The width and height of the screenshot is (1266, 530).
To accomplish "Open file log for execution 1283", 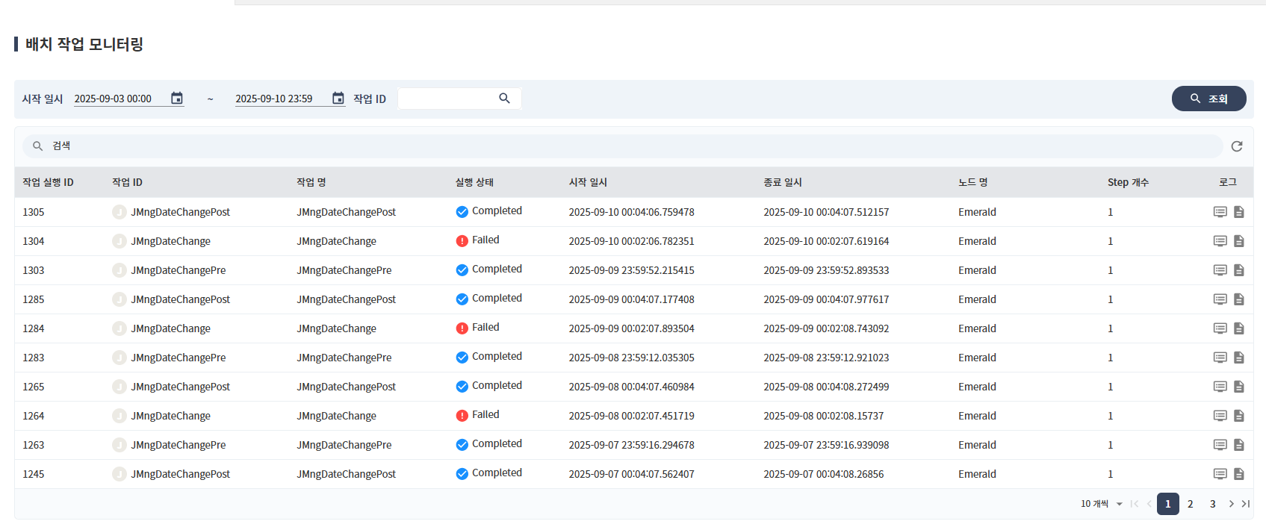I will [x=1239, y=357].
